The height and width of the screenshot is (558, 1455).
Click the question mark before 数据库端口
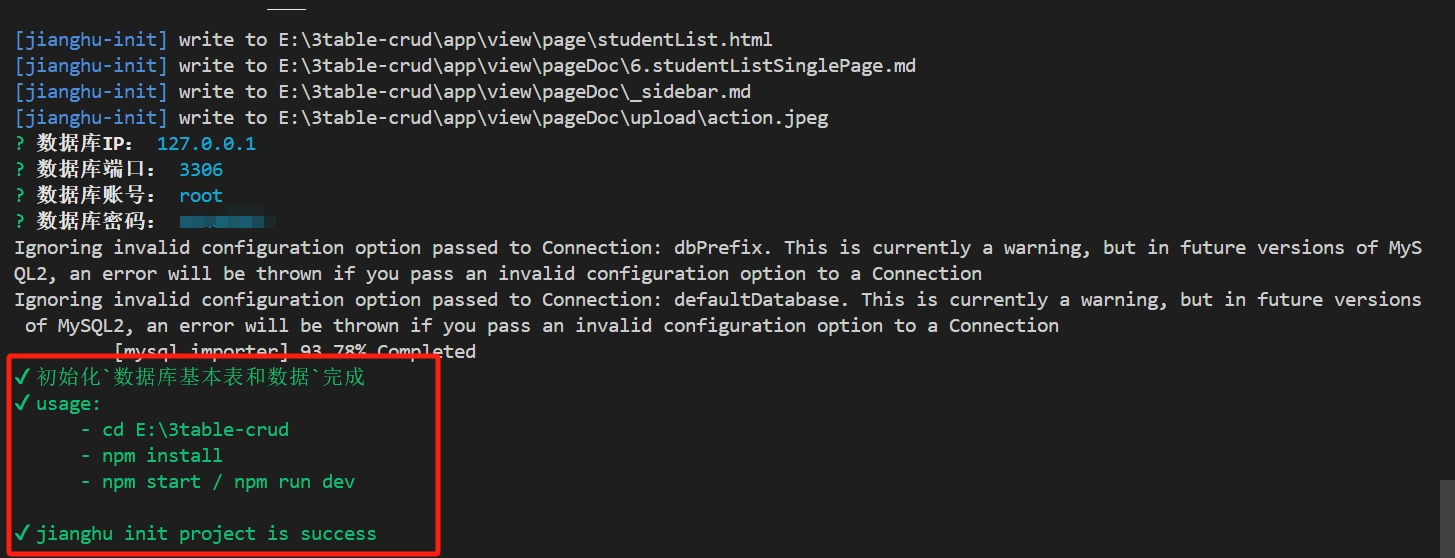(20, 169)
